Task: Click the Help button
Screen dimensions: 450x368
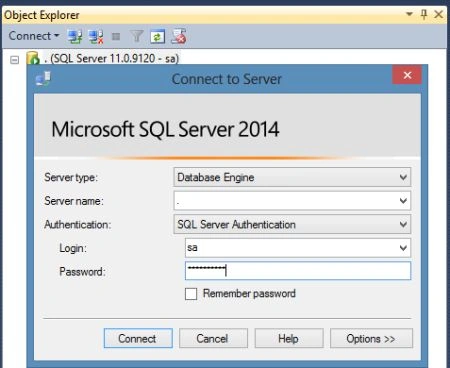Action: click(x=289, y=338)
